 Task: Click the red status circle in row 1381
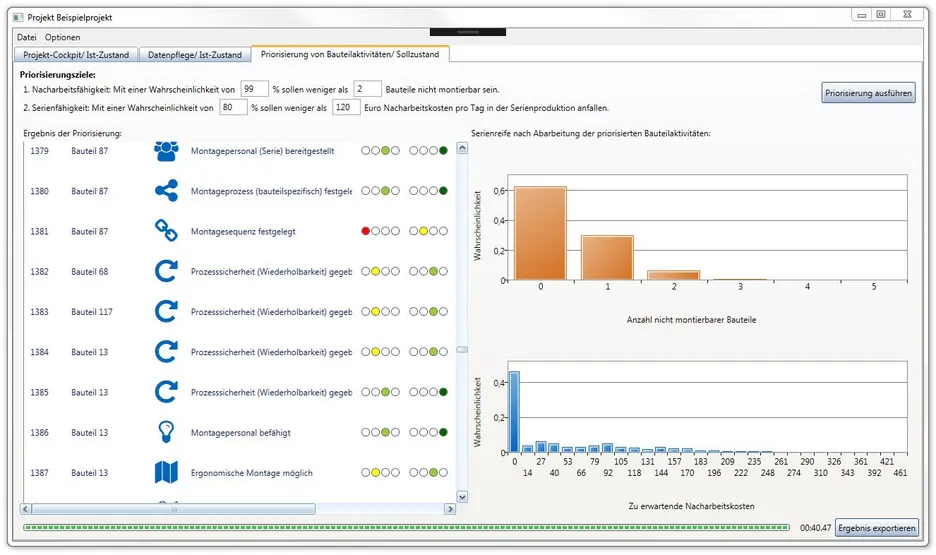(x=366, y=231)
